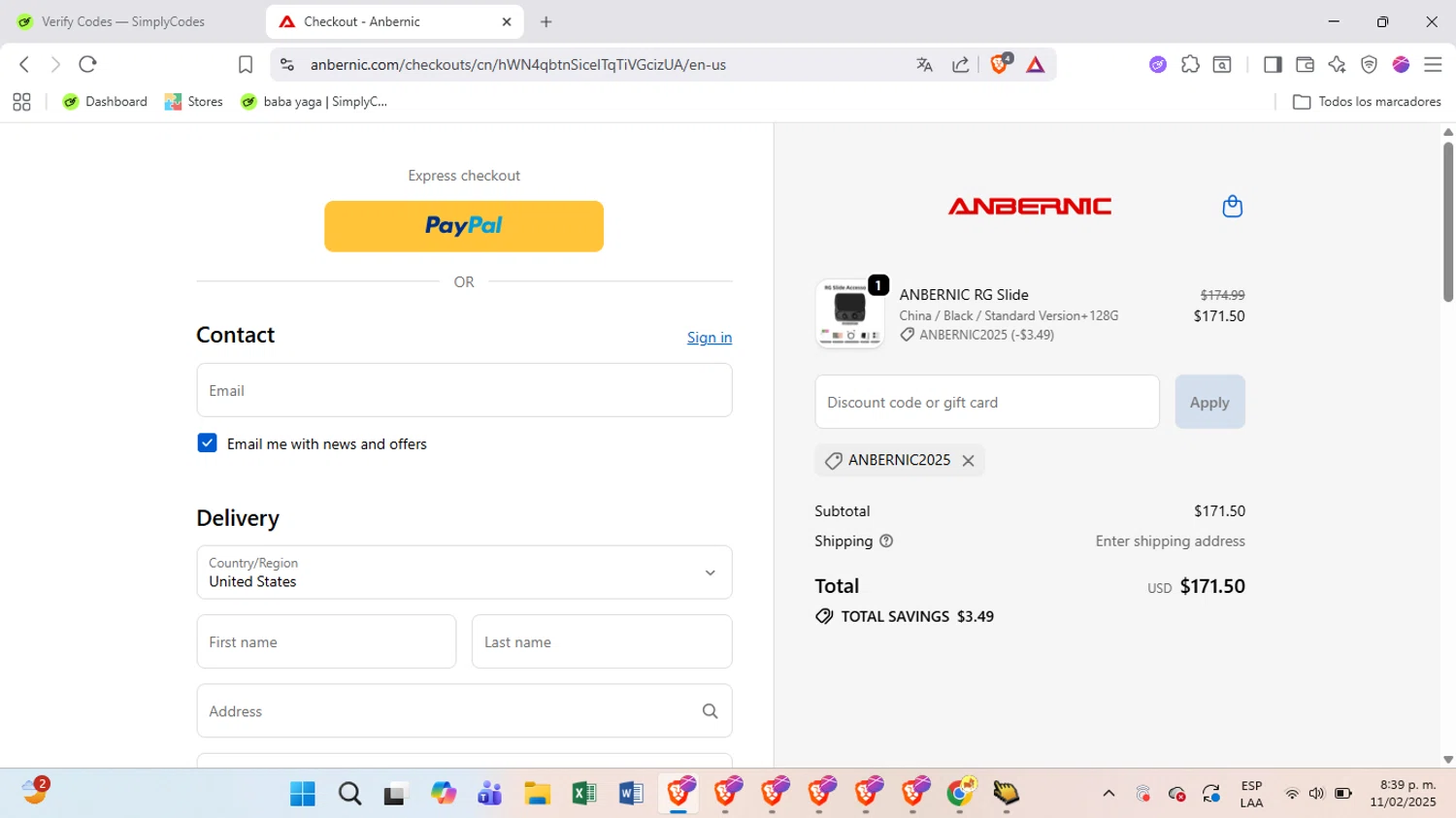Open the Stores bookmark
The width and height of the screenshot is (1456, 818).
coord(194,102)
